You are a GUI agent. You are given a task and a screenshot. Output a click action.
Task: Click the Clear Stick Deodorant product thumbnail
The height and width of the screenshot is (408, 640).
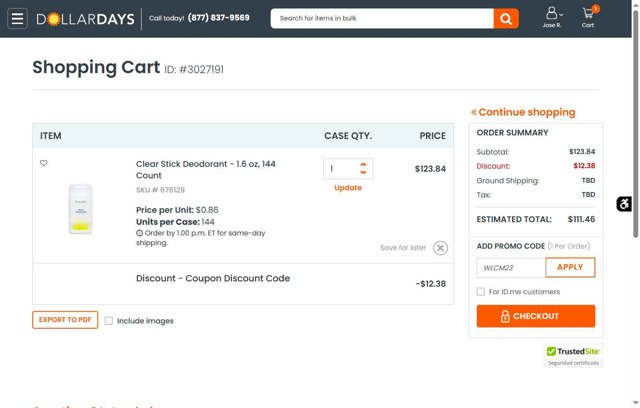pyautogui.click(x=80, y=209)
